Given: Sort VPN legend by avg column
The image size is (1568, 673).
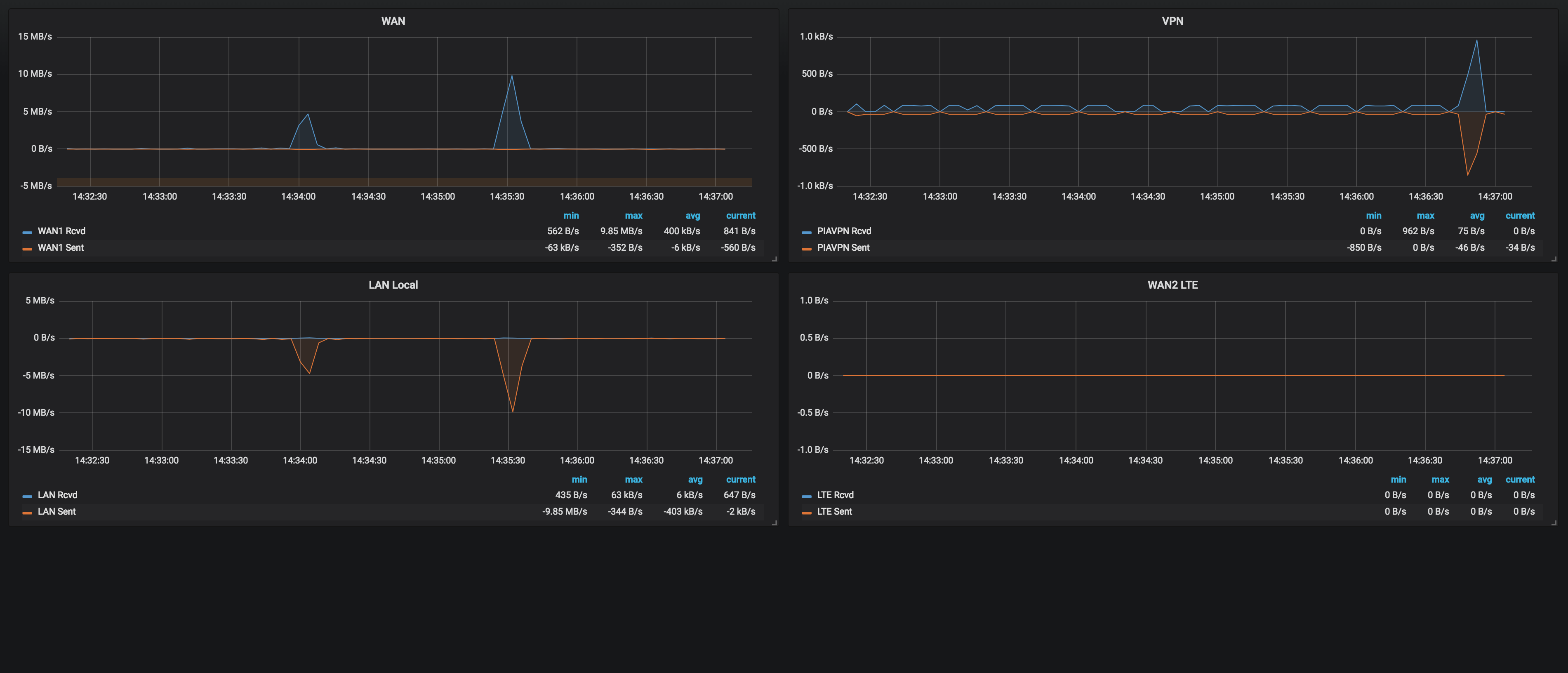Looking at the screenshot, I should (1477, 216).
